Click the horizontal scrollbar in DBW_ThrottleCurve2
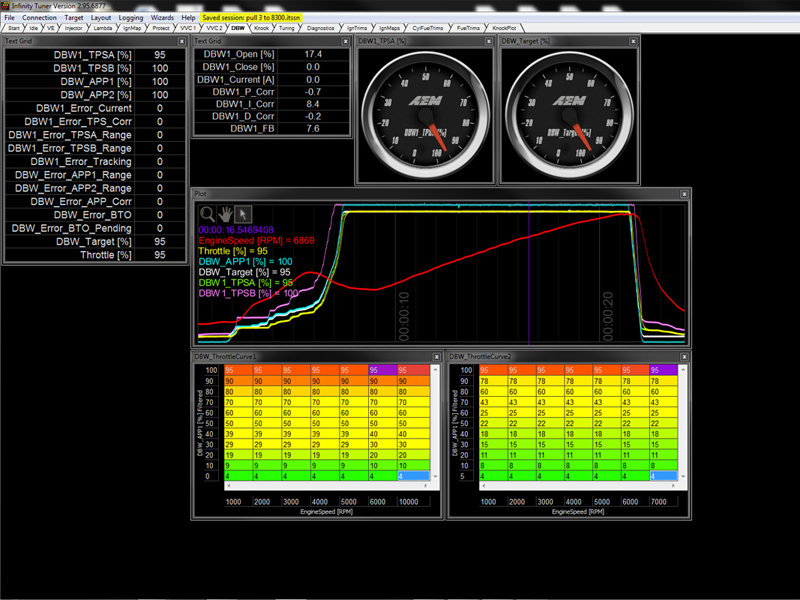Viewport: 800px width, 600px height. [x=579, y=486]
